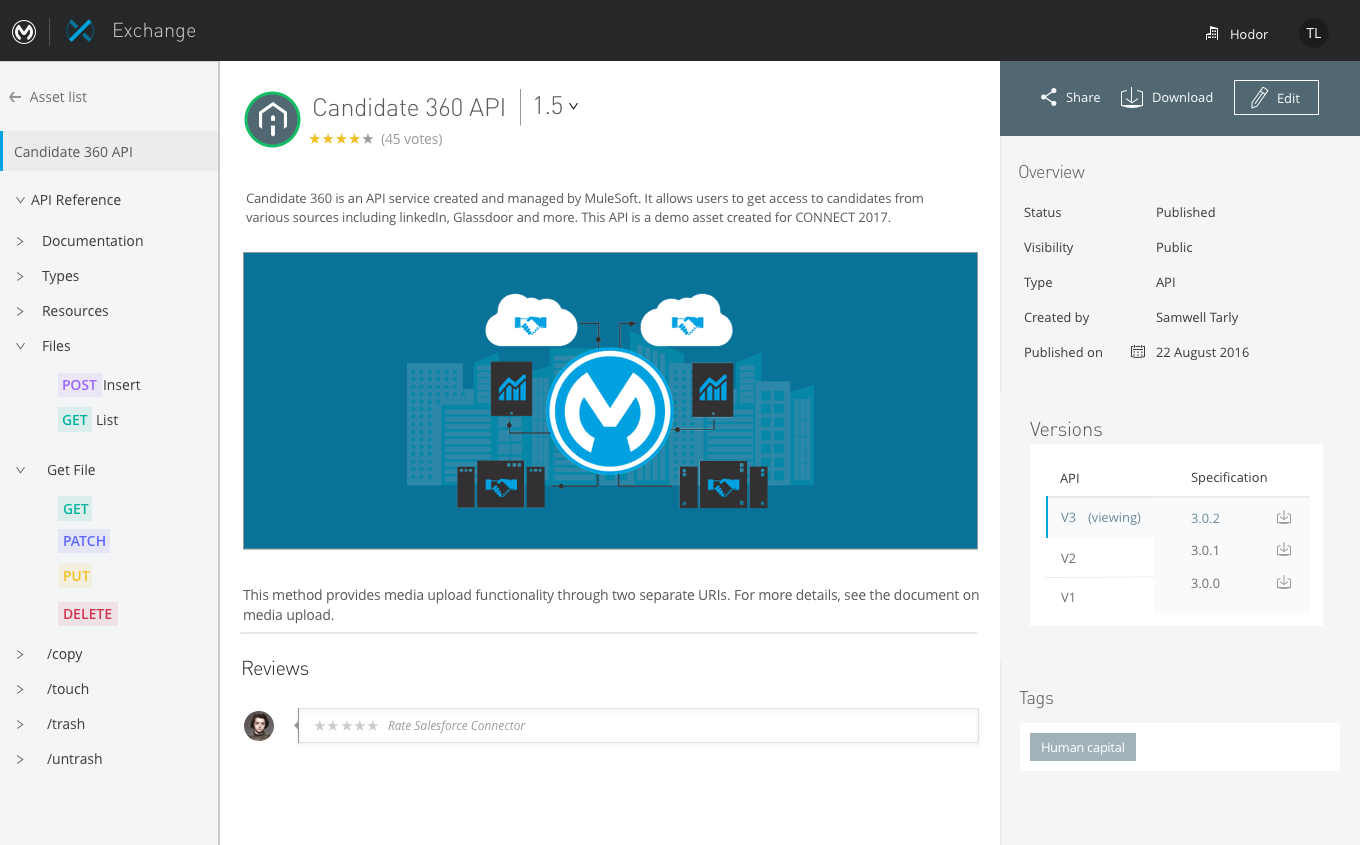1360x845 pixels.
Task: Click the calendar icon next to 22 August 2016
Action: 1137,352
